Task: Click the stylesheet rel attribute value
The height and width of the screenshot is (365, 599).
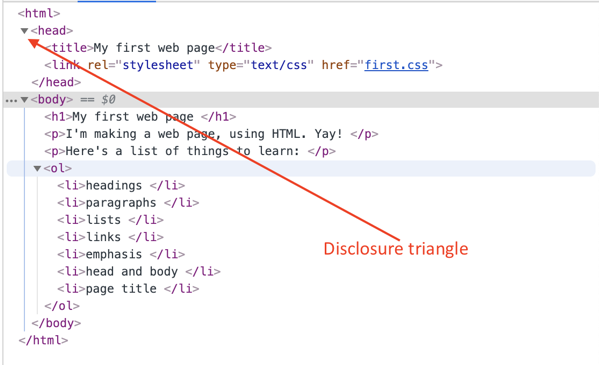Action: coord(158,65)
